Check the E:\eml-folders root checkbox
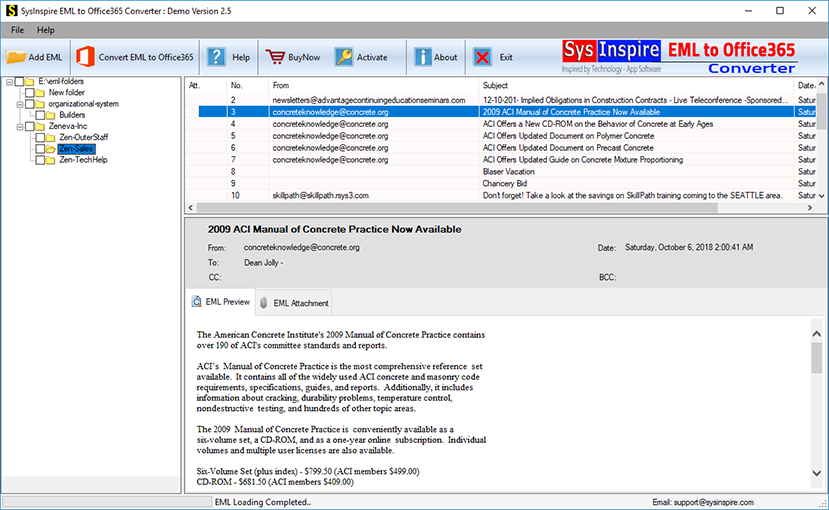The image size is (829, 510). coord(19,81)
